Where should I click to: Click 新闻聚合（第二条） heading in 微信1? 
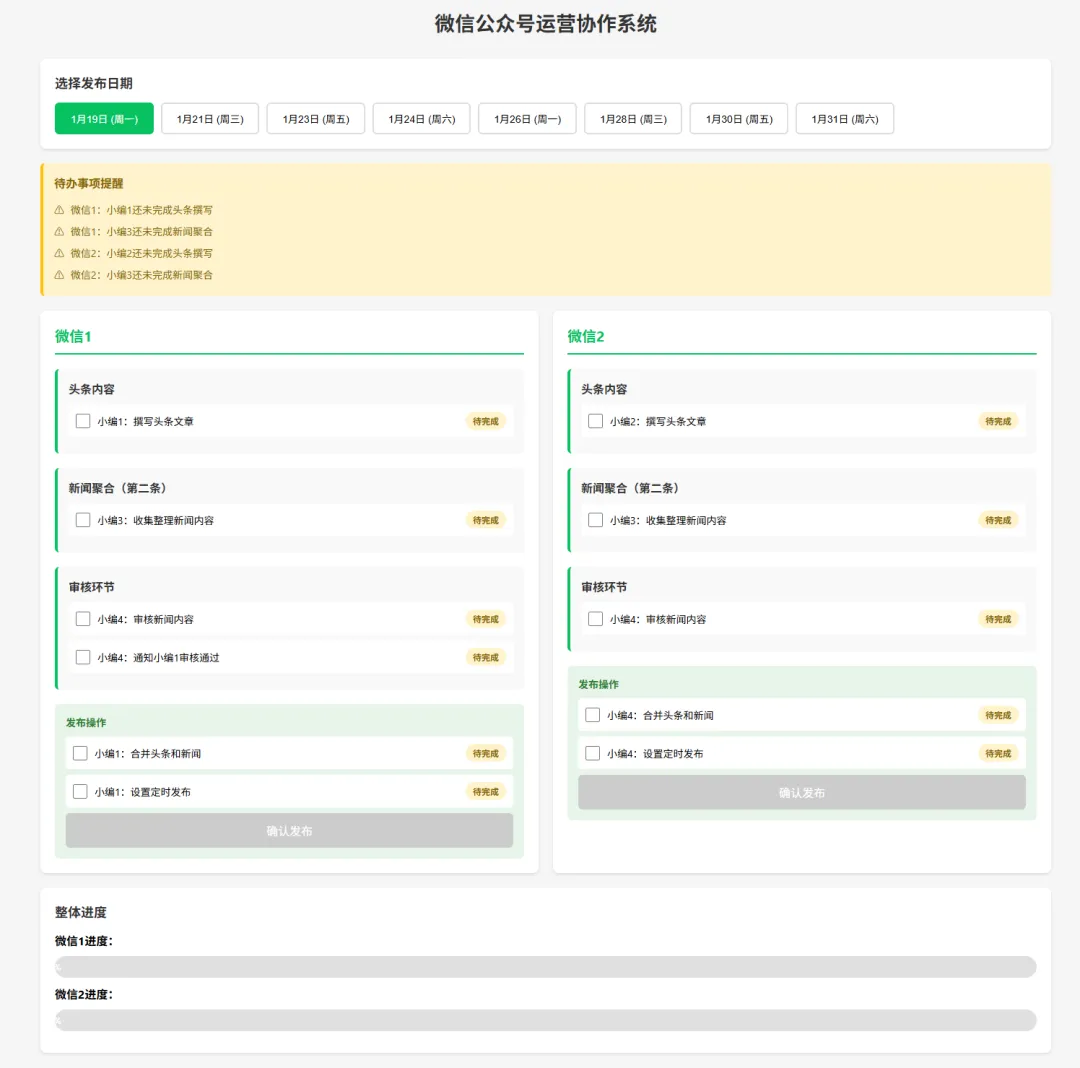click(117, 488)
